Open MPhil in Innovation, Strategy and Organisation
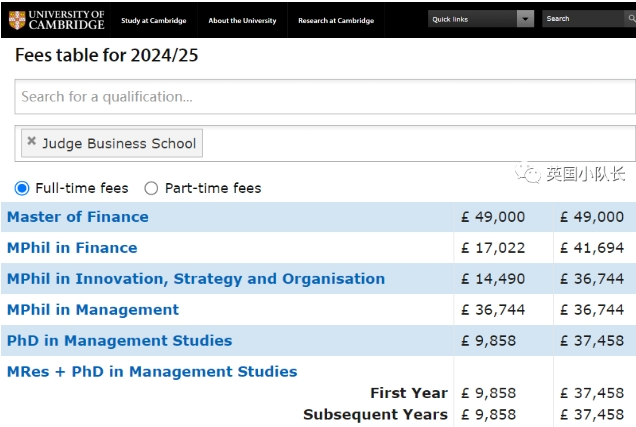 click(195, 279)
